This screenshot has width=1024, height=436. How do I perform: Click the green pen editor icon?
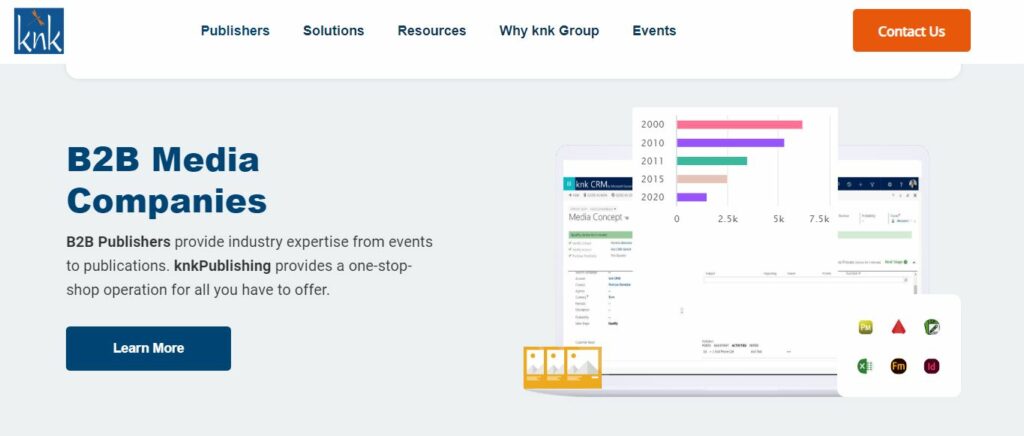931,327
